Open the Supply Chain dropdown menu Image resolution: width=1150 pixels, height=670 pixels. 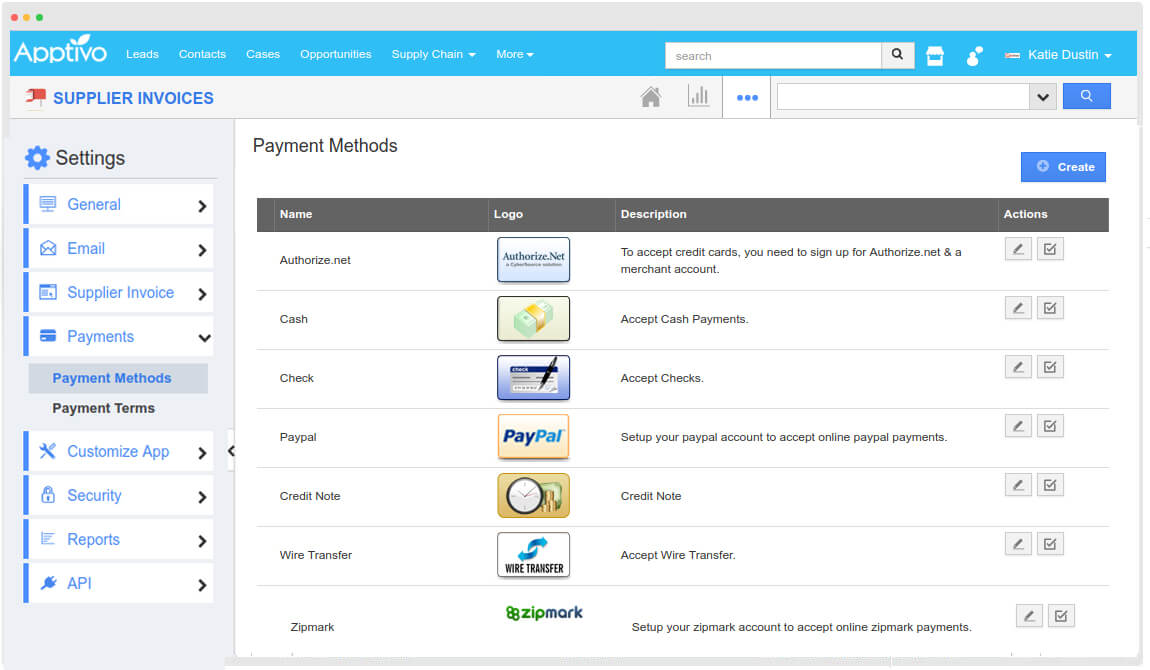coord(432,54)
